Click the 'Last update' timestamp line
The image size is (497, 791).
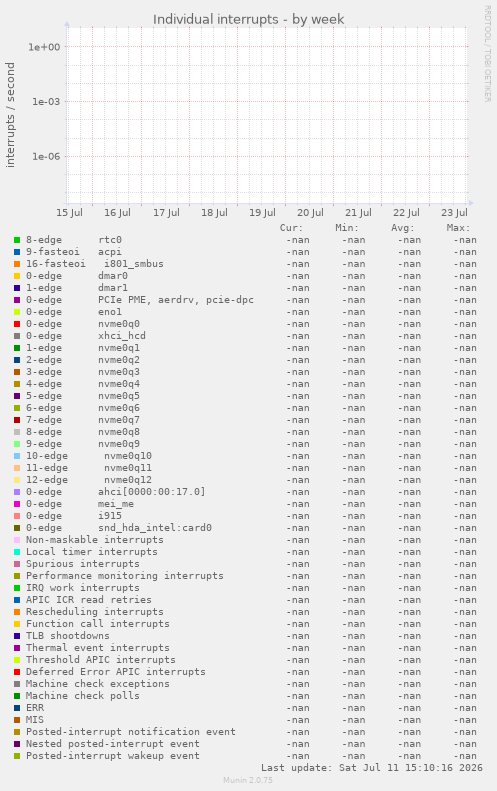371,768
